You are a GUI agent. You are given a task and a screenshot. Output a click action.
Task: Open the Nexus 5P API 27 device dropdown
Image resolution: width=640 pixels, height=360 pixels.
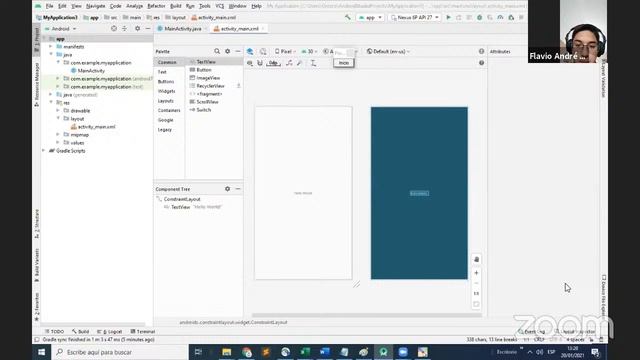click(415, 18)
